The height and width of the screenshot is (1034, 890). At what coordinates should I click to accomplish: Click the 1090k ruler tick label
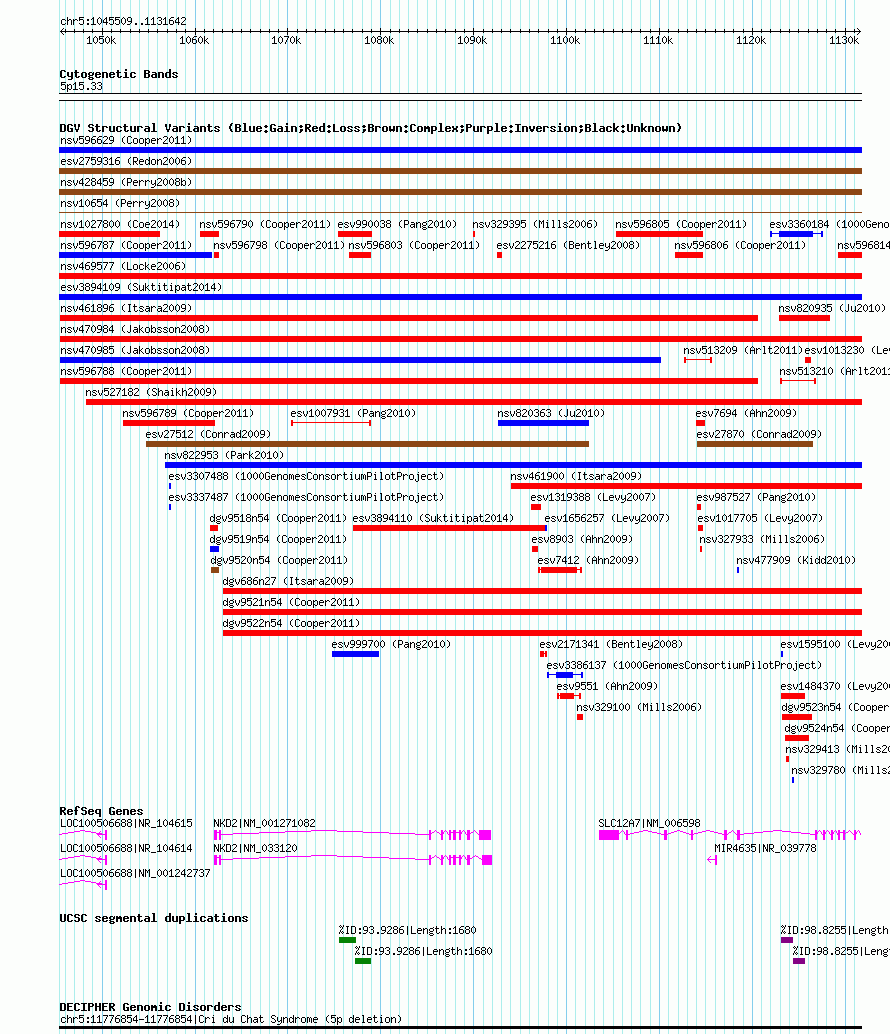pos(472,41)
